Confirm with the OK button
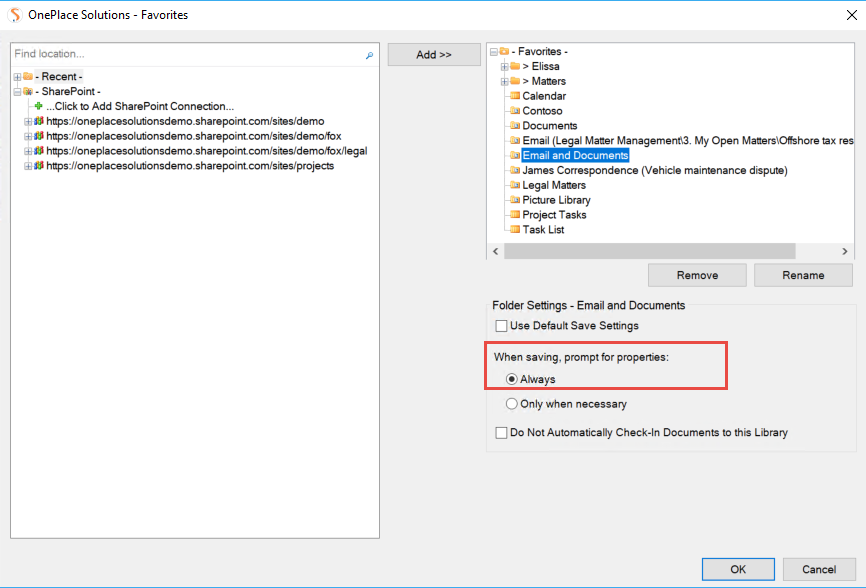 (738, 569)
